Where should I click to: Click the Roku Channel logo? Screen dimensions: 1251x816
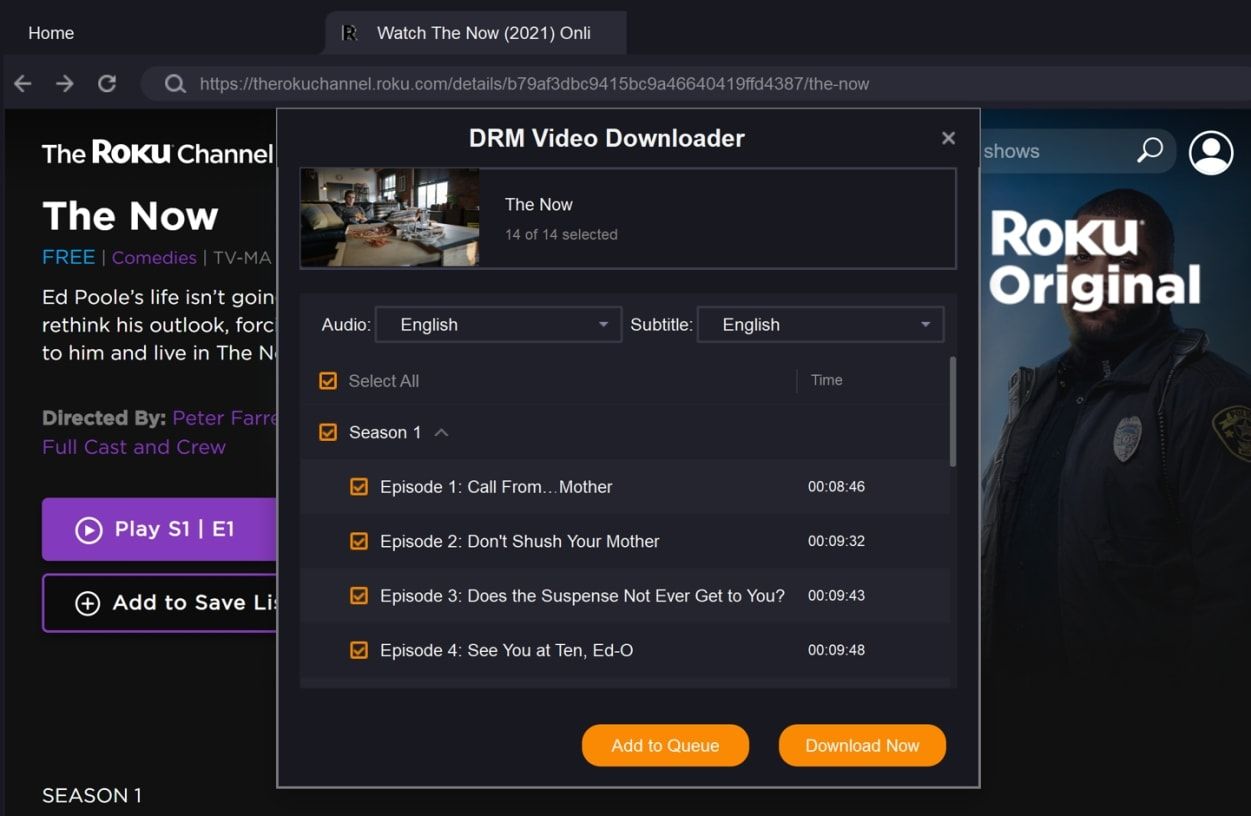157,153
